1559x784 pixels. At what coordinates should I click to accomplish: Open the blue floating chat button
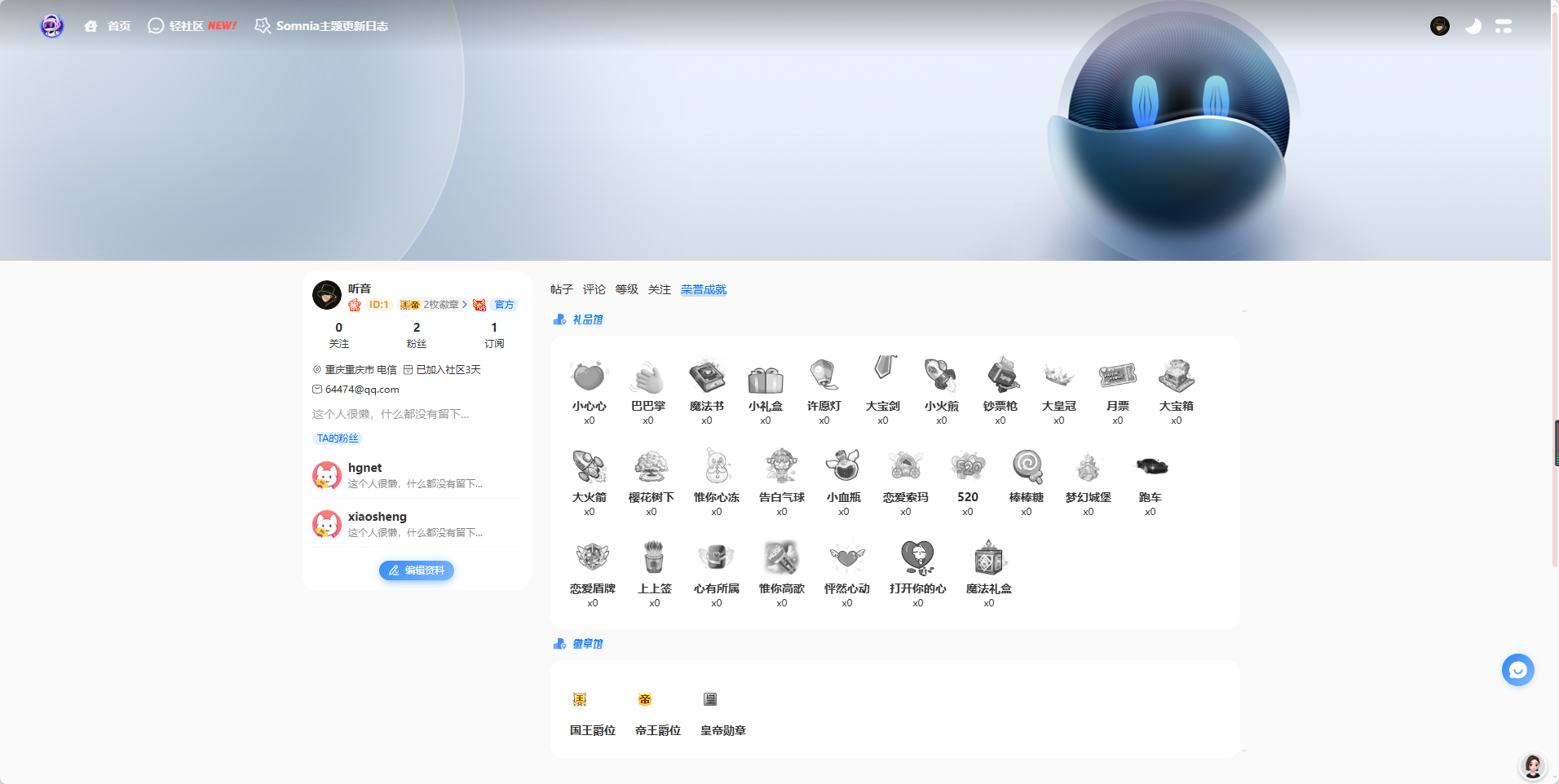coord(1517,670)
